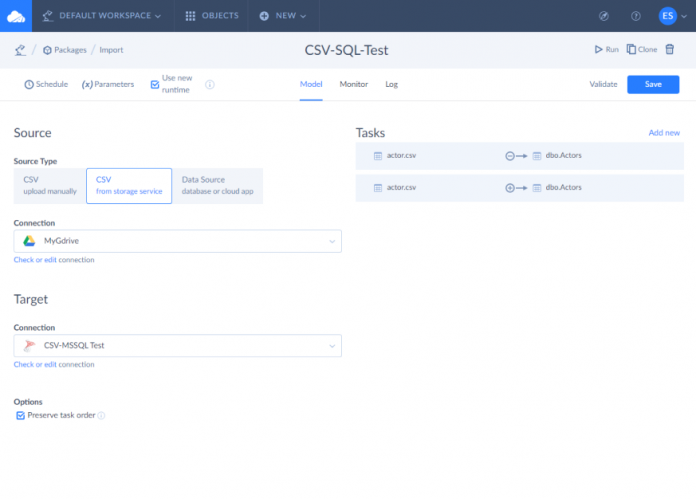The height and width of the screenshot is (499, 696).
Task: Click the blue Save button
Action: 653,85
